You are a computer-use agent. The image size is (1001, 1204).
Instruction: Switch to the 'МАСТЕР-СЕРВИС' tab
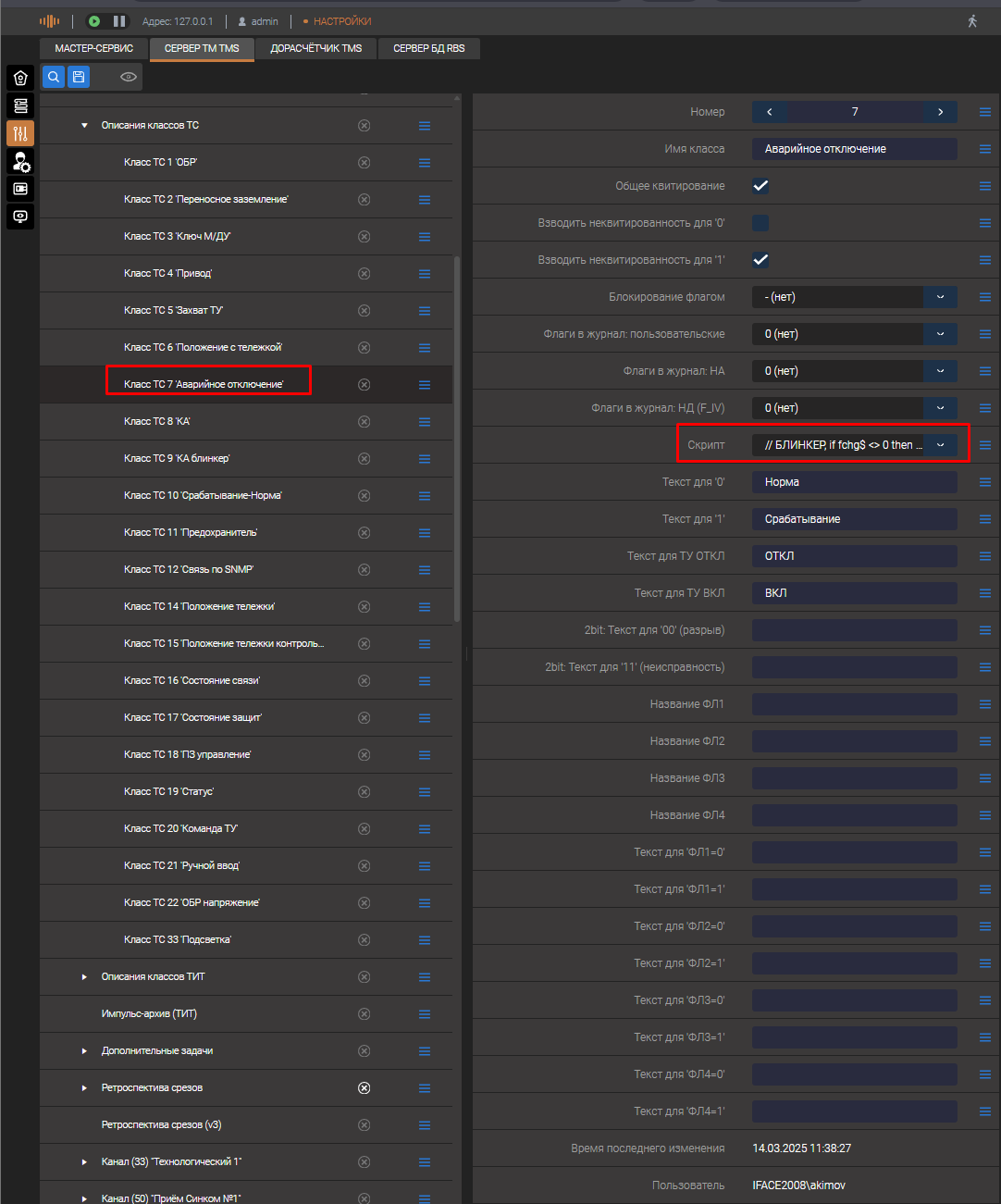94,48
